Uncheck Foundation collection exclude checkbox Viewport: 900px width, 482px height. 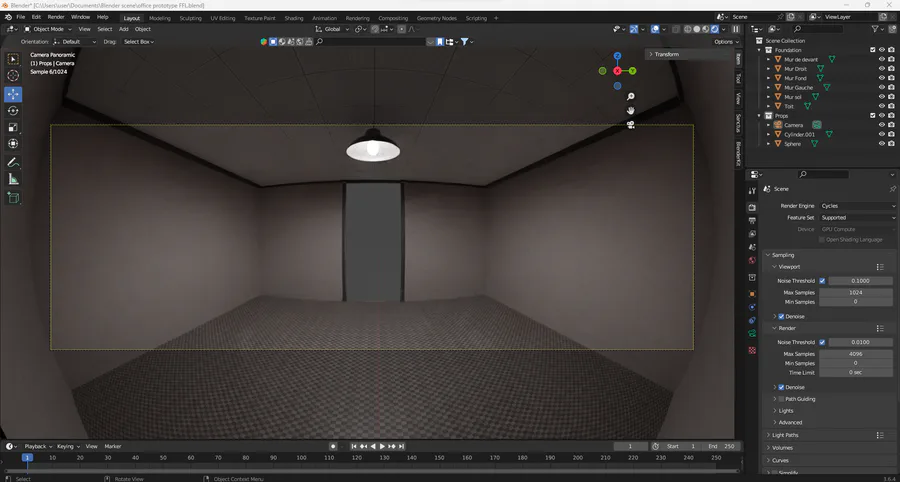873,50
